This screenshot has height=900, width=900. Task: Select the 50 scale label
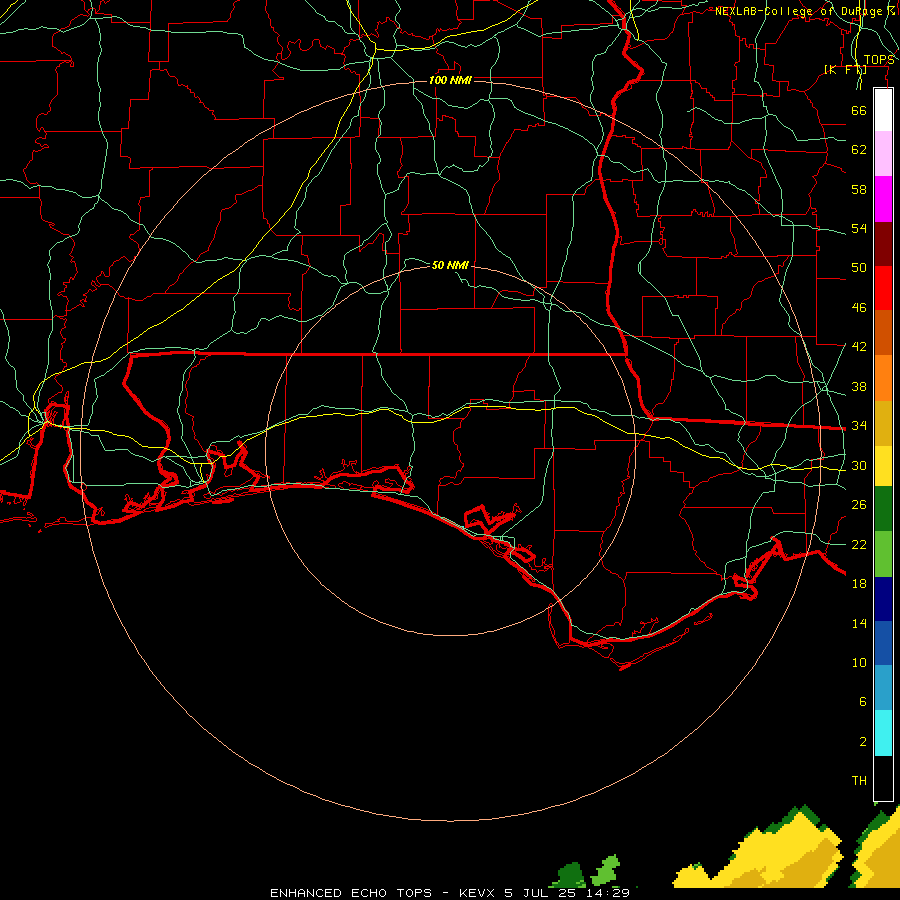click(x=859, y=267)
